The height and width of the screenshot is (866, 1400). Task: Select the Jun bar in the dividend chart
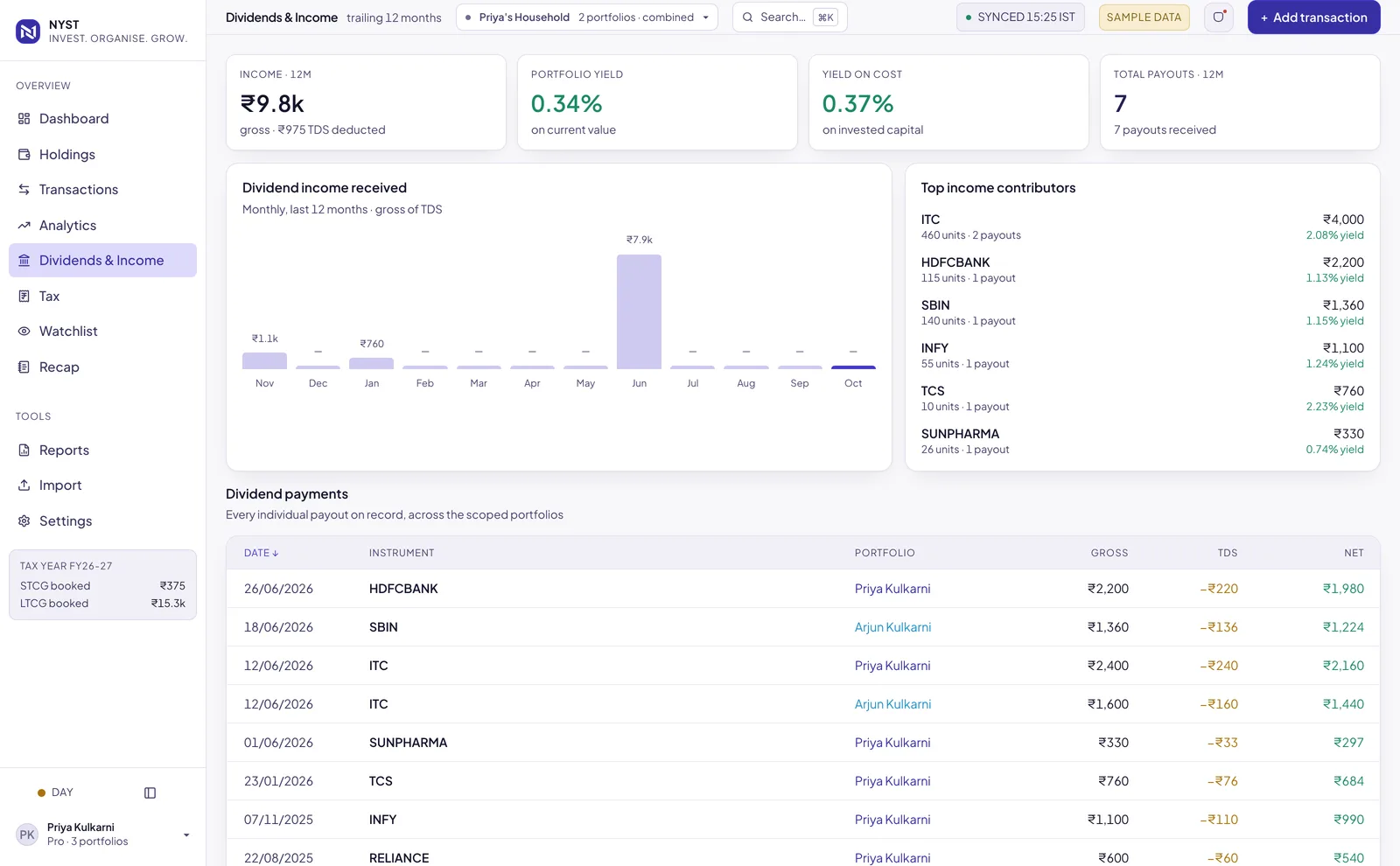(x=639, y=311)
